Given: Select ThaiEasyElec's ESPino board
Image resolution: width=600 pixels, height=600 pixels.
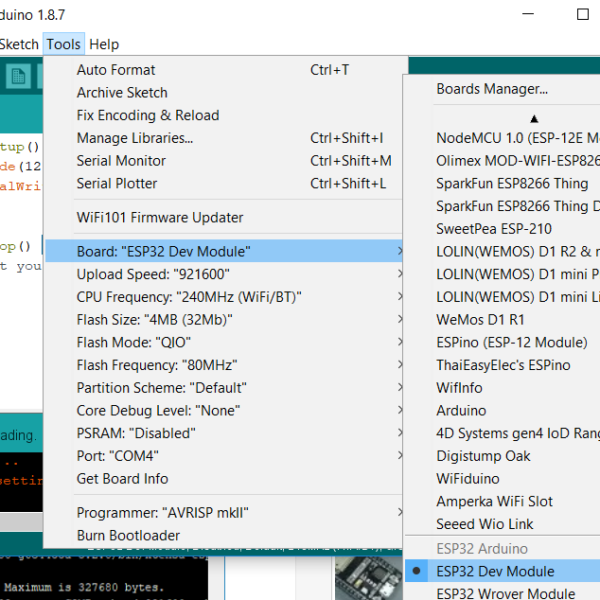Looking at the screenshot, I should coord(502,365).
